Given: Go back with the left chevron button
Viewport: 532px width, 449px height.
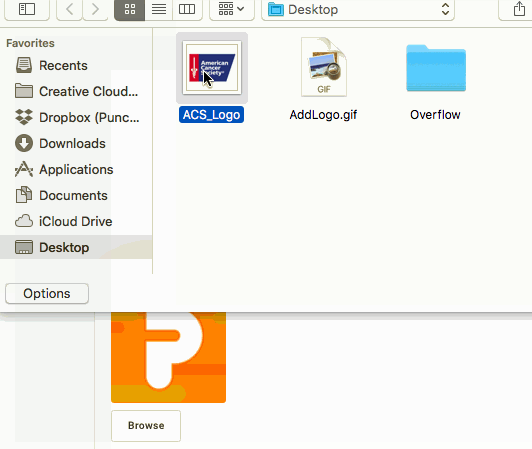Looking at the screenshot, I should tap(70, 9).
